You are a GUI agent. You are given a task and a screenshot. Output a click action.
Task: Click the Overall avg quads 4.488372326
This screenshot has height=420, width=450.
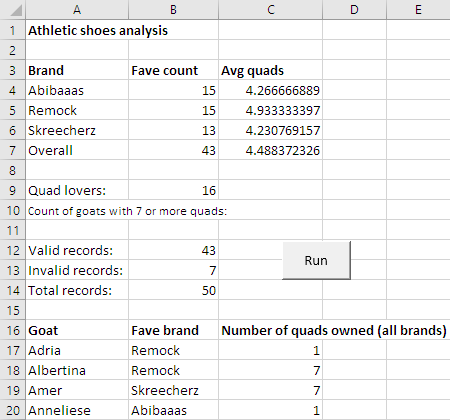tap(271, 150)
